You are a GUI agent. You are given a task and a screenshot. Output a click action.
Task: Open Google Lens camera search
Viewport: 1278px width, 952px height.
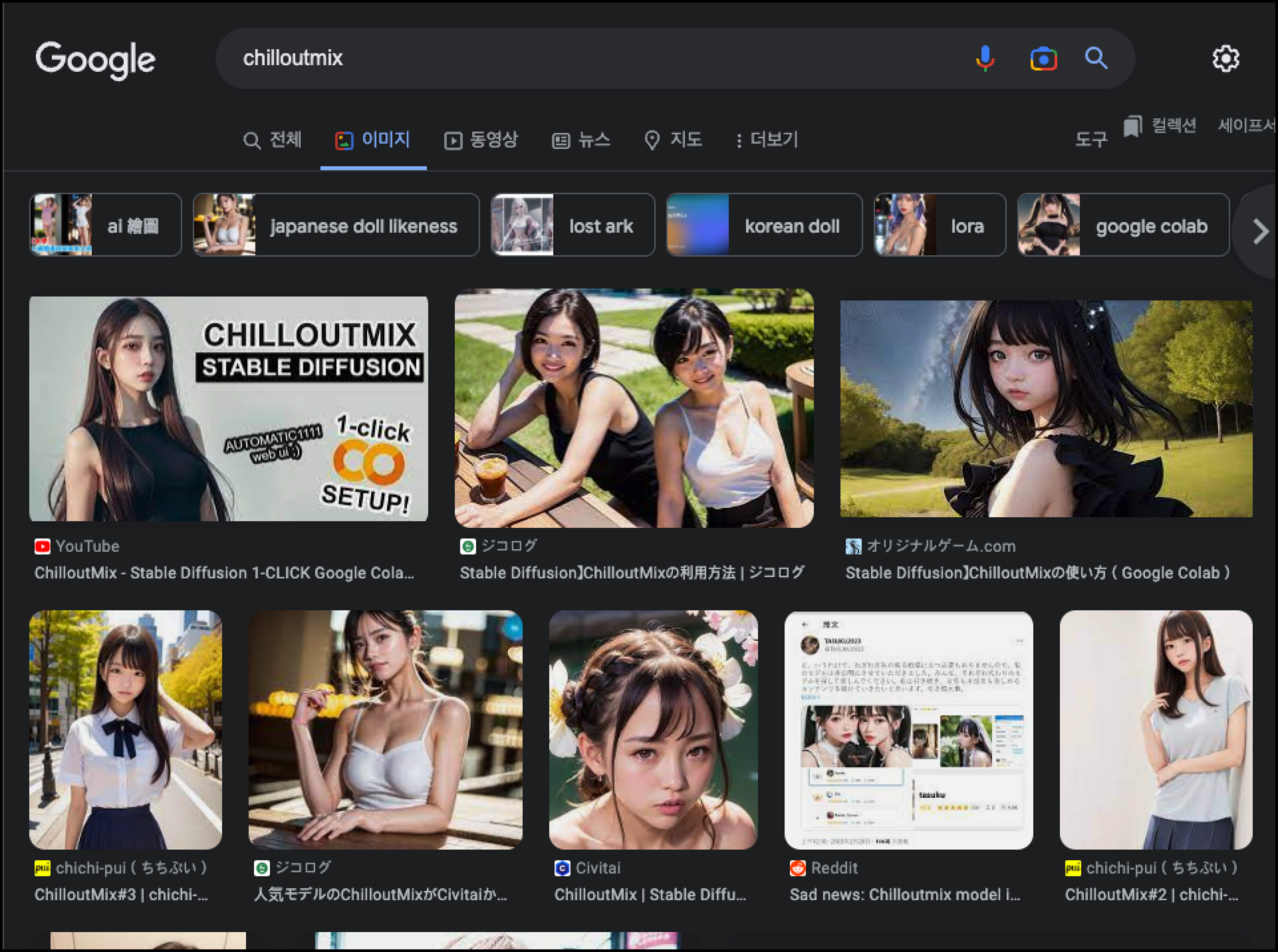[x=1043, y=59]
